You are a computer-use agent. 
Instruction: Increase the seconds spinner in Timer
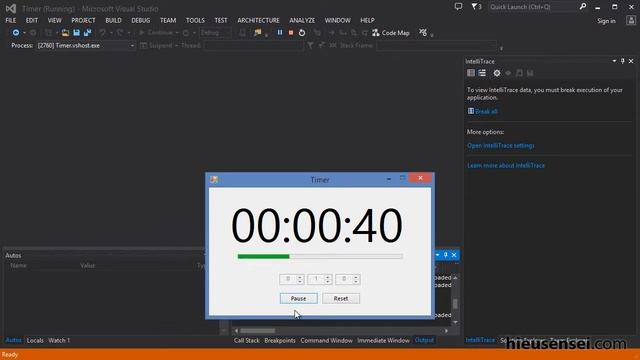coord(356,277)
